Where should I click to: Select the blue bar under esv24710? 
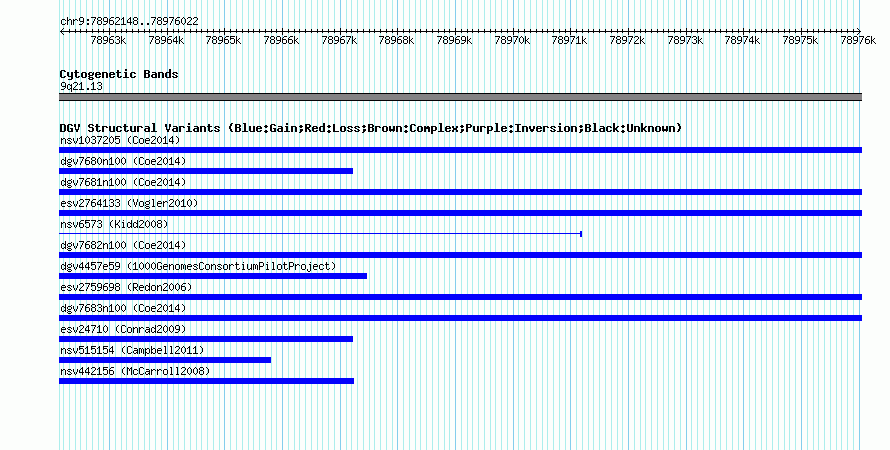click(206, 339)
